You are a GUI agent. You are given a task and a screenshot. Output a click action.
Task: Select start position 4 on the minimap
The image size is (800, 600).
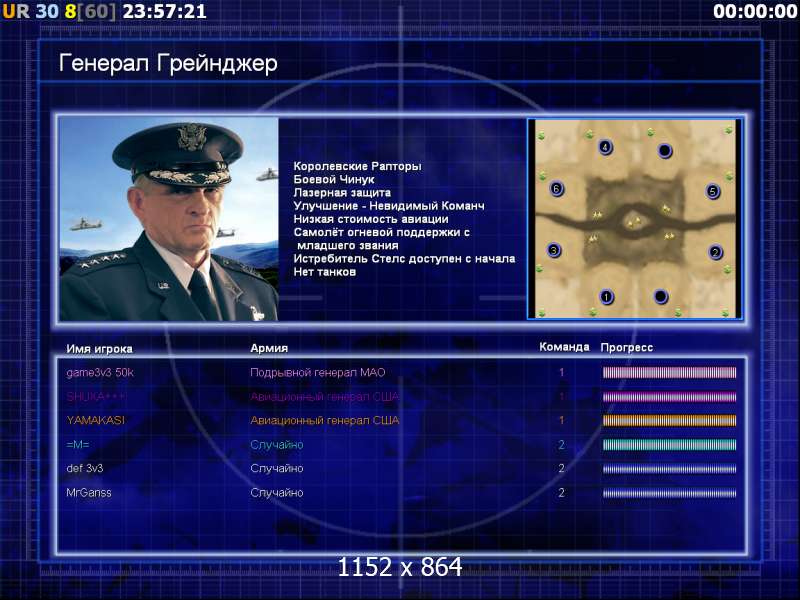pos(605,147)
